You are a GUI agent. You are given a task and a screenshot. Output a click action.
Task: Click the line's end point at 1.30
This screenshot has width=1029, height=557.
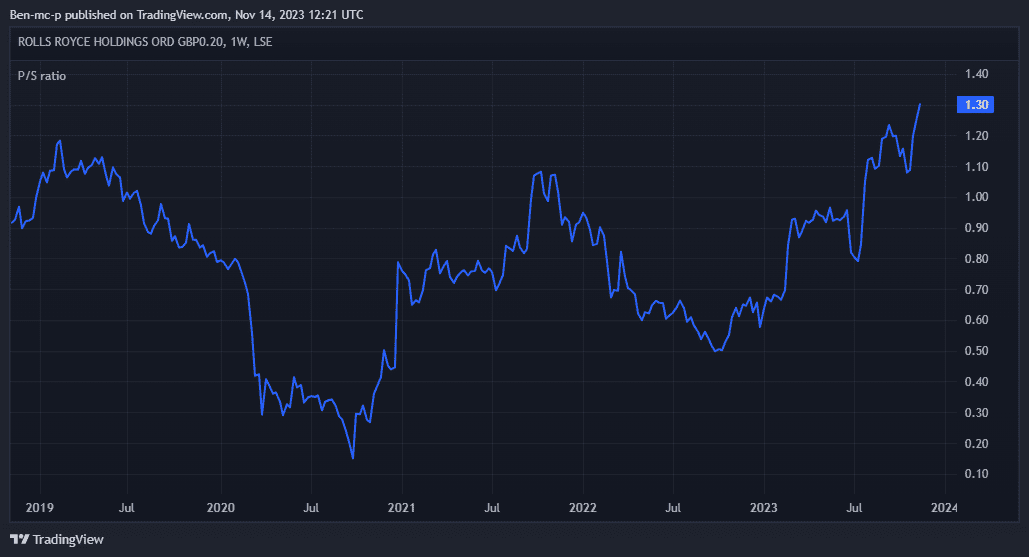(920, 104)
